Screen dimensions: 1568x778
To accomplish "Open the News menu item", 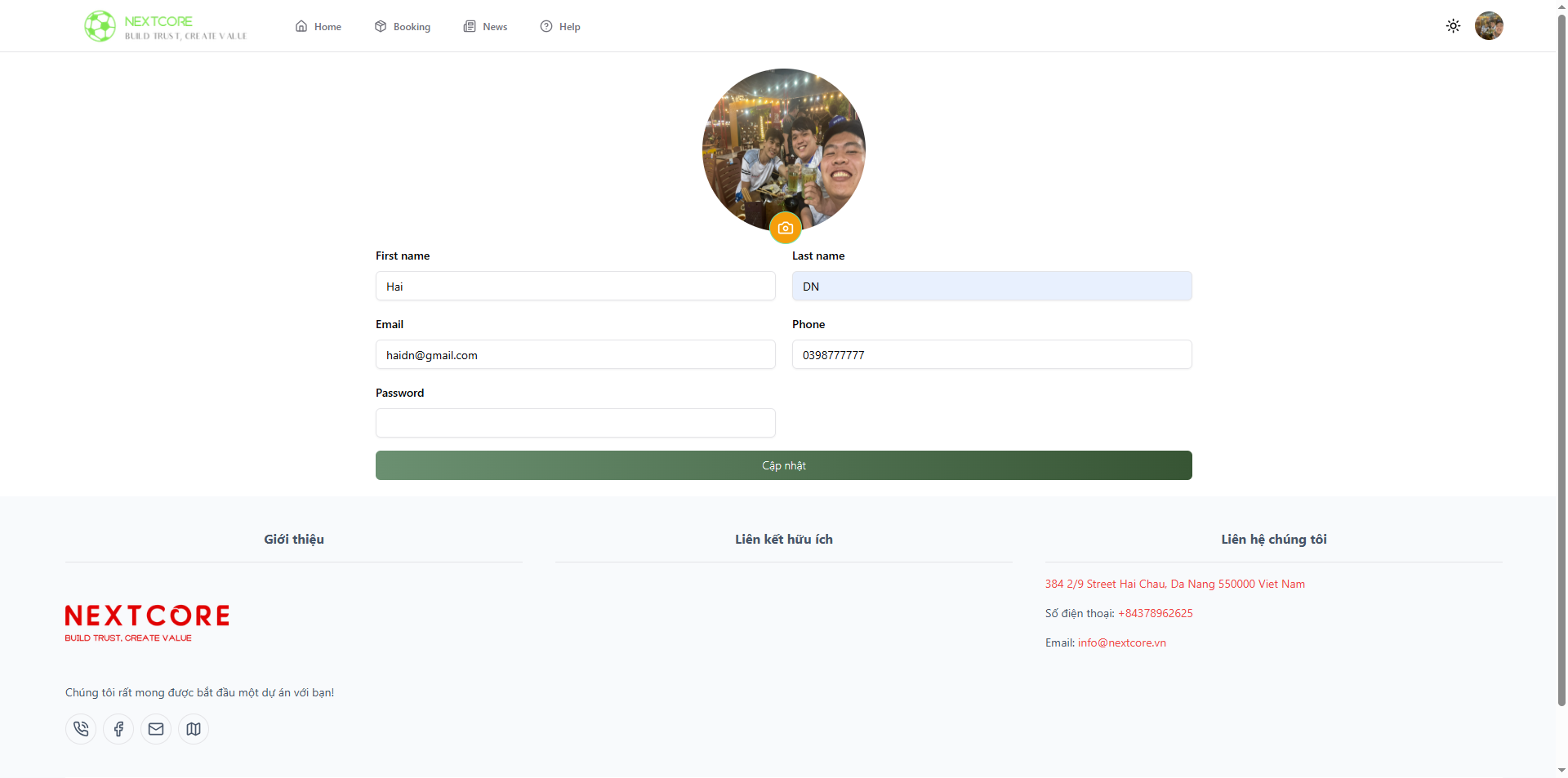I will [x=486, y=27].
